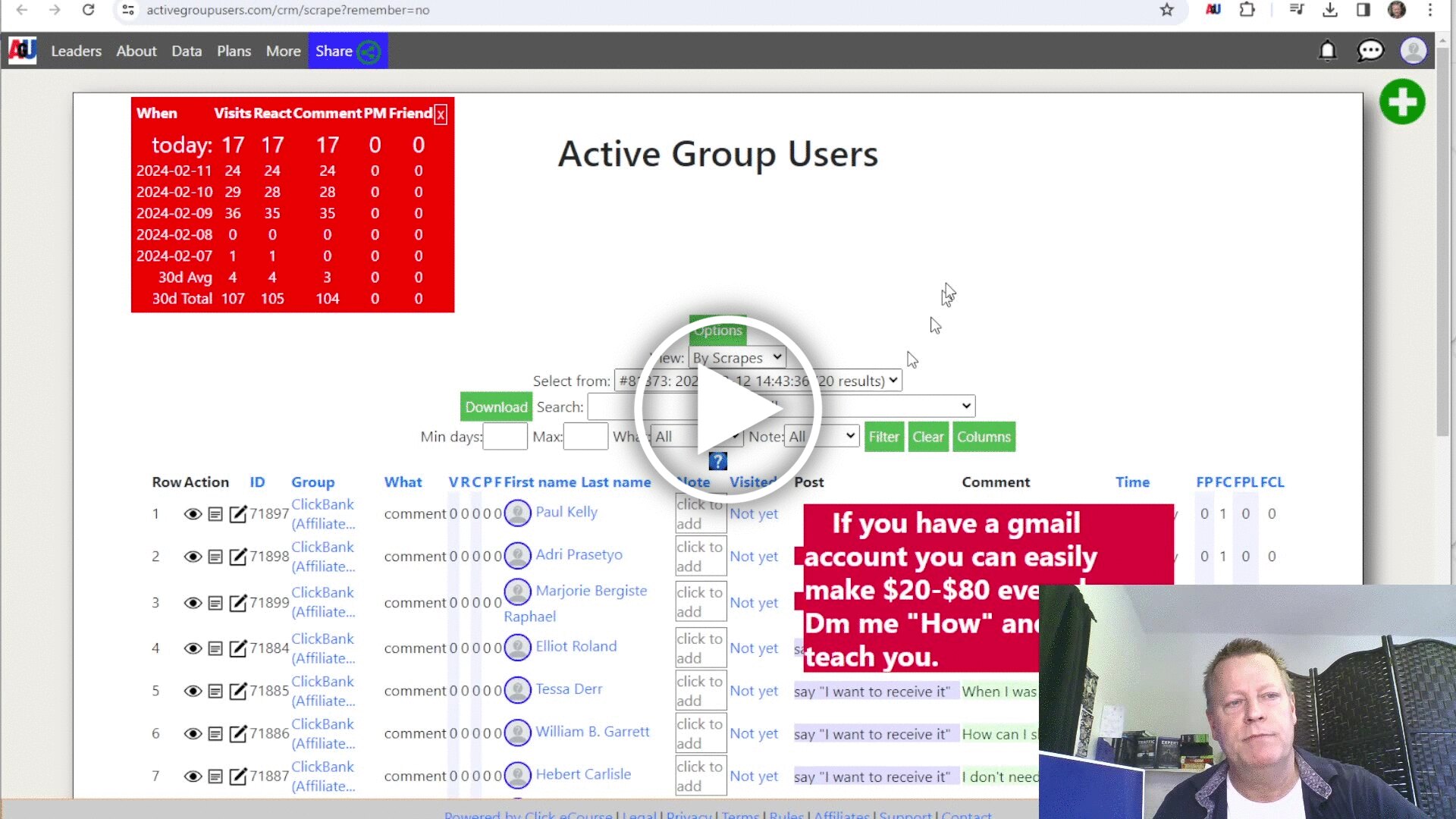
Task: Open notes list icon for ID 71899
Action: click(215, 603)
